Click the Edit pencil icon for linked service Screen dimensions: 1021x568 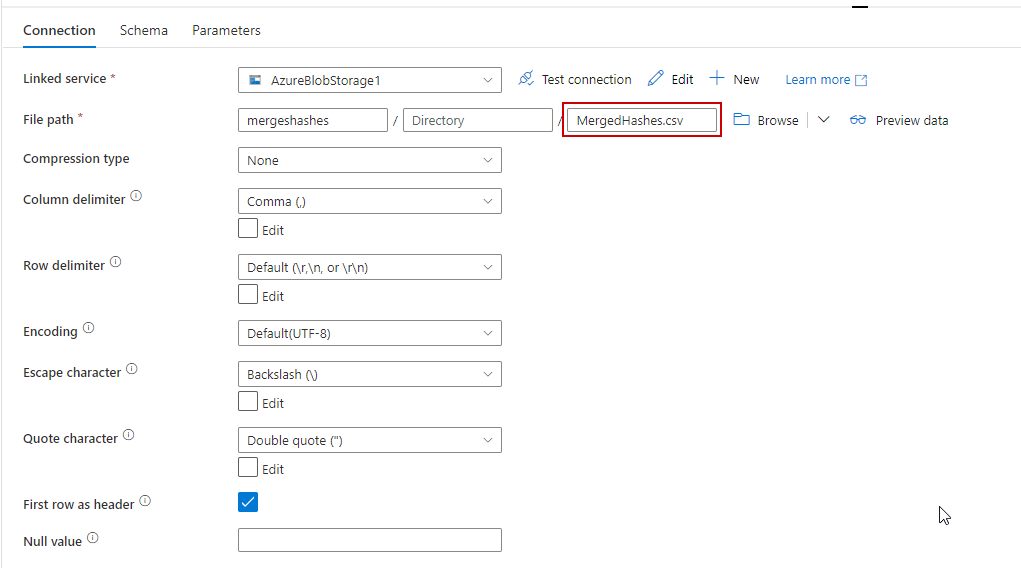tap(656, 79)
